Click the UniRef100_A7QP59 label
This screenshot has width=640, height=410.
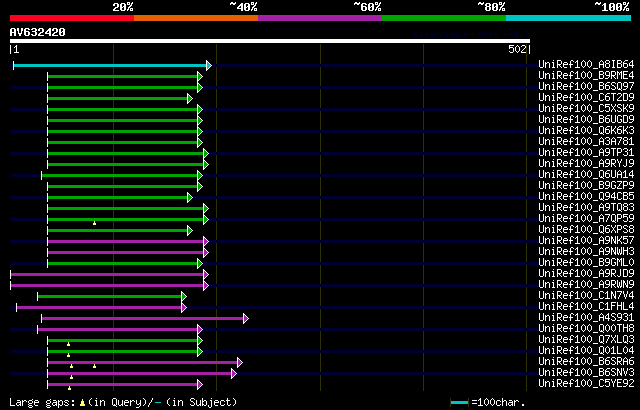click(586, 219)
